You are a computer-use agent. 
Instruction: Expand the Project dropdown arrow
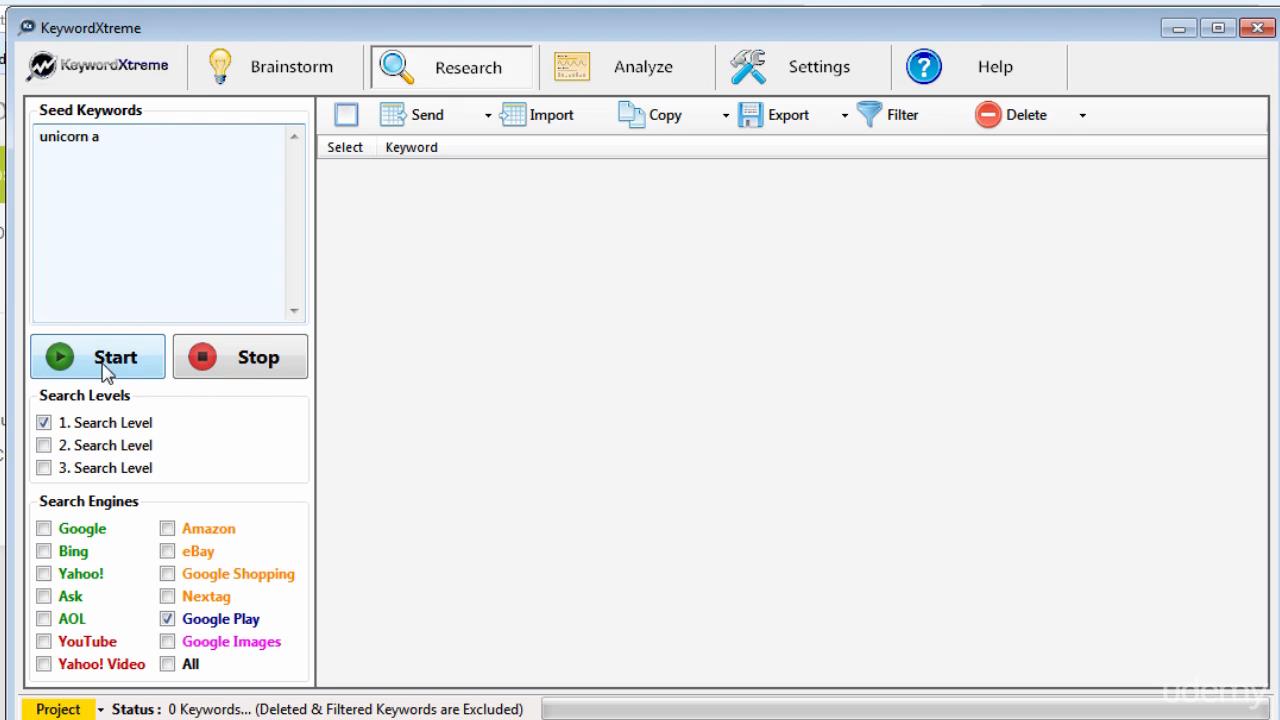pyautogui.click(x=100, y=710)
